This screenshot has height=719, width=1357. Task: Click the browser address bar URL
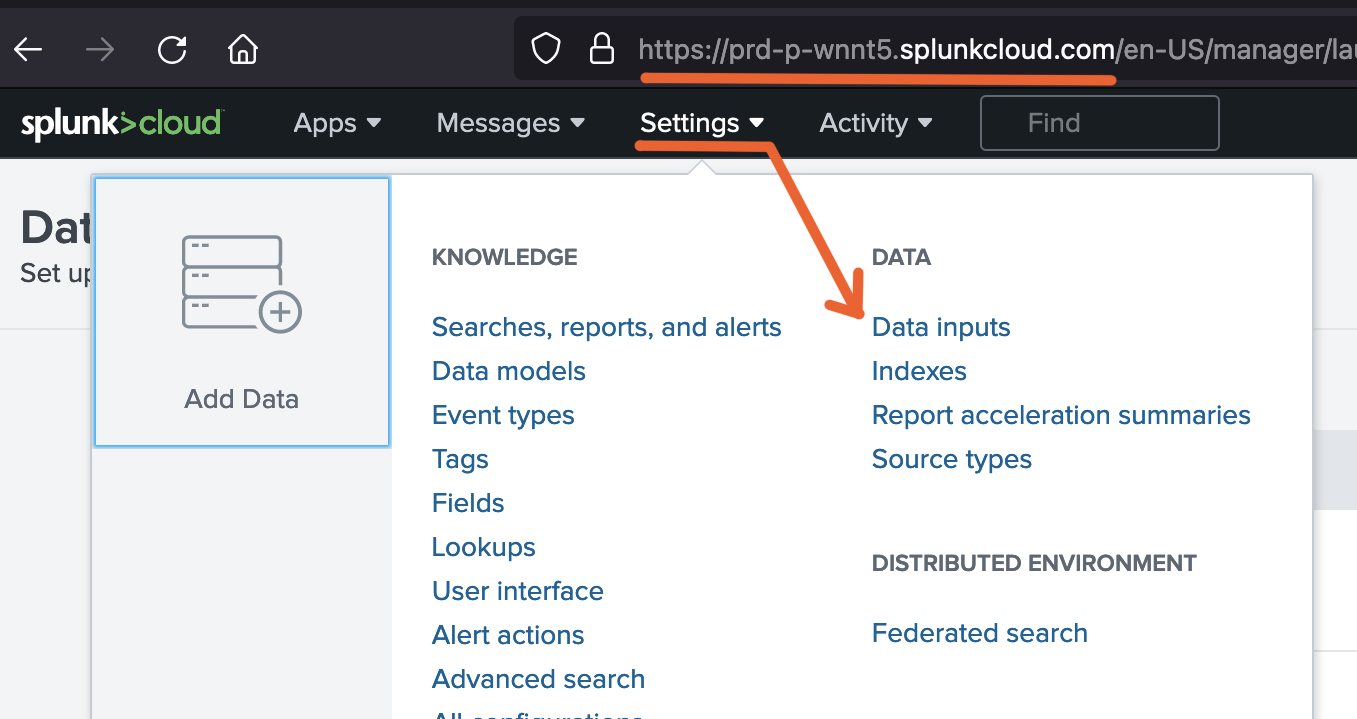996,48
